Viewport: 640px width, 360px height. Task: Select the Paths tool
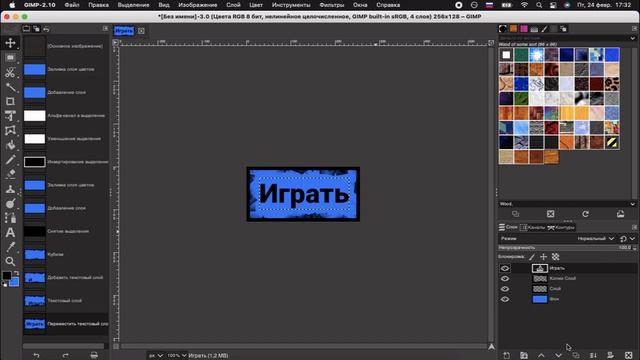click(x=10, y=218)
